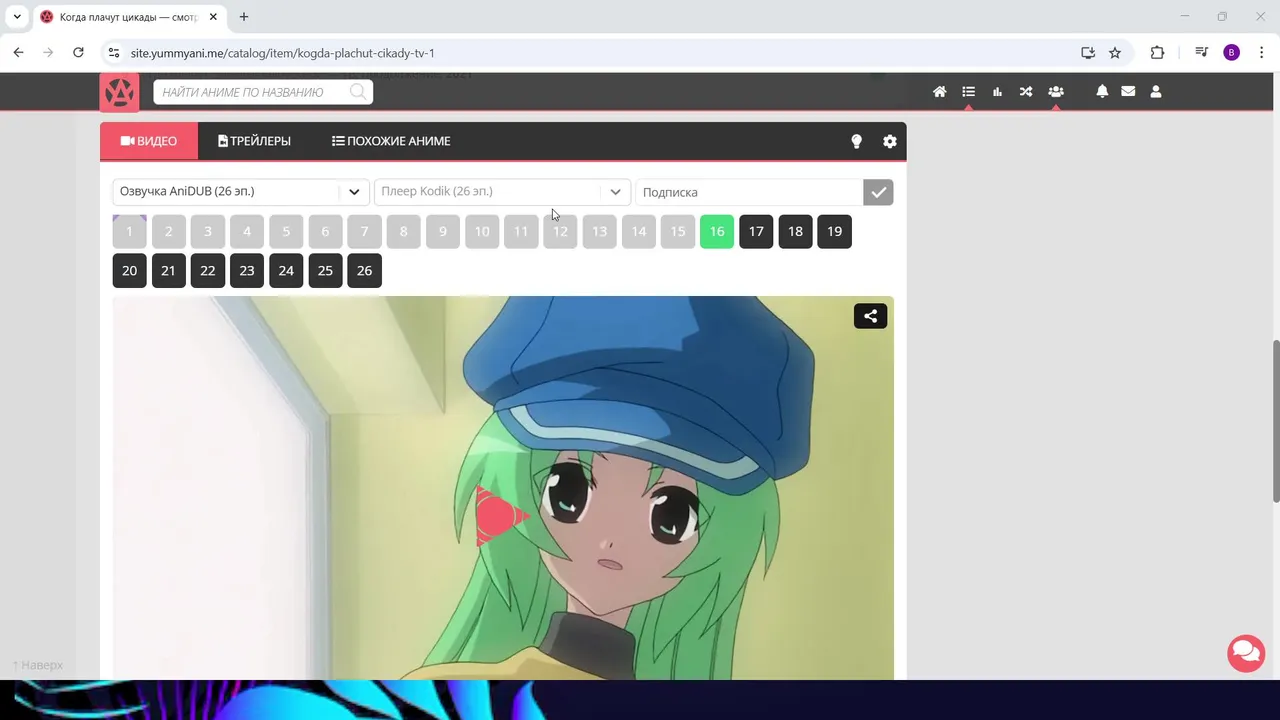This screenshot has height=720, width=1280.
Task: Open player settings gear icon
Action: (890, 142)
